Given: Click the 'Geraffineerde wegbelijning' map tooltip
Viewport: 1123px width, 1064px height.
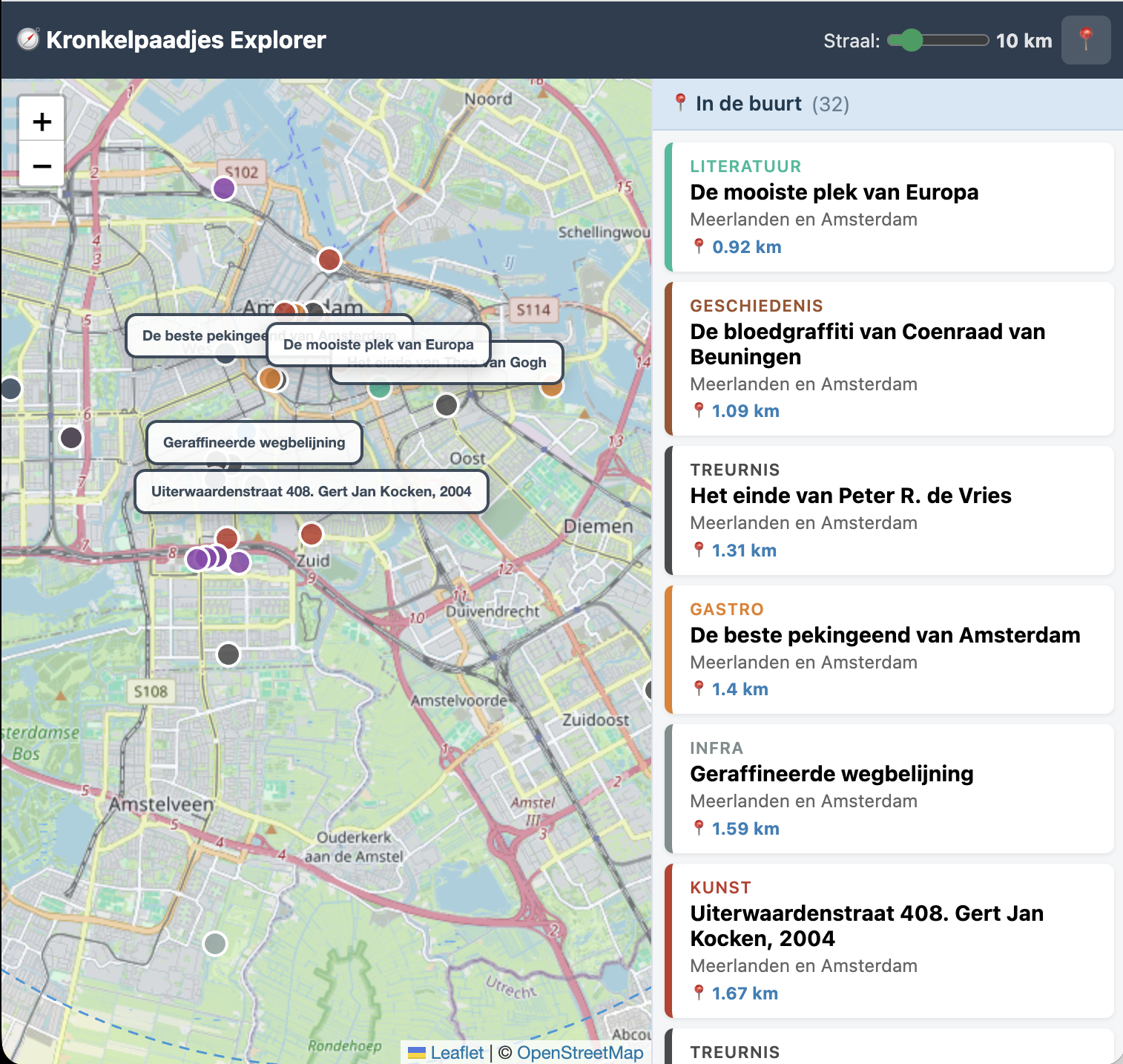Looking at the screenshot, I should click(x=254, y=442).
